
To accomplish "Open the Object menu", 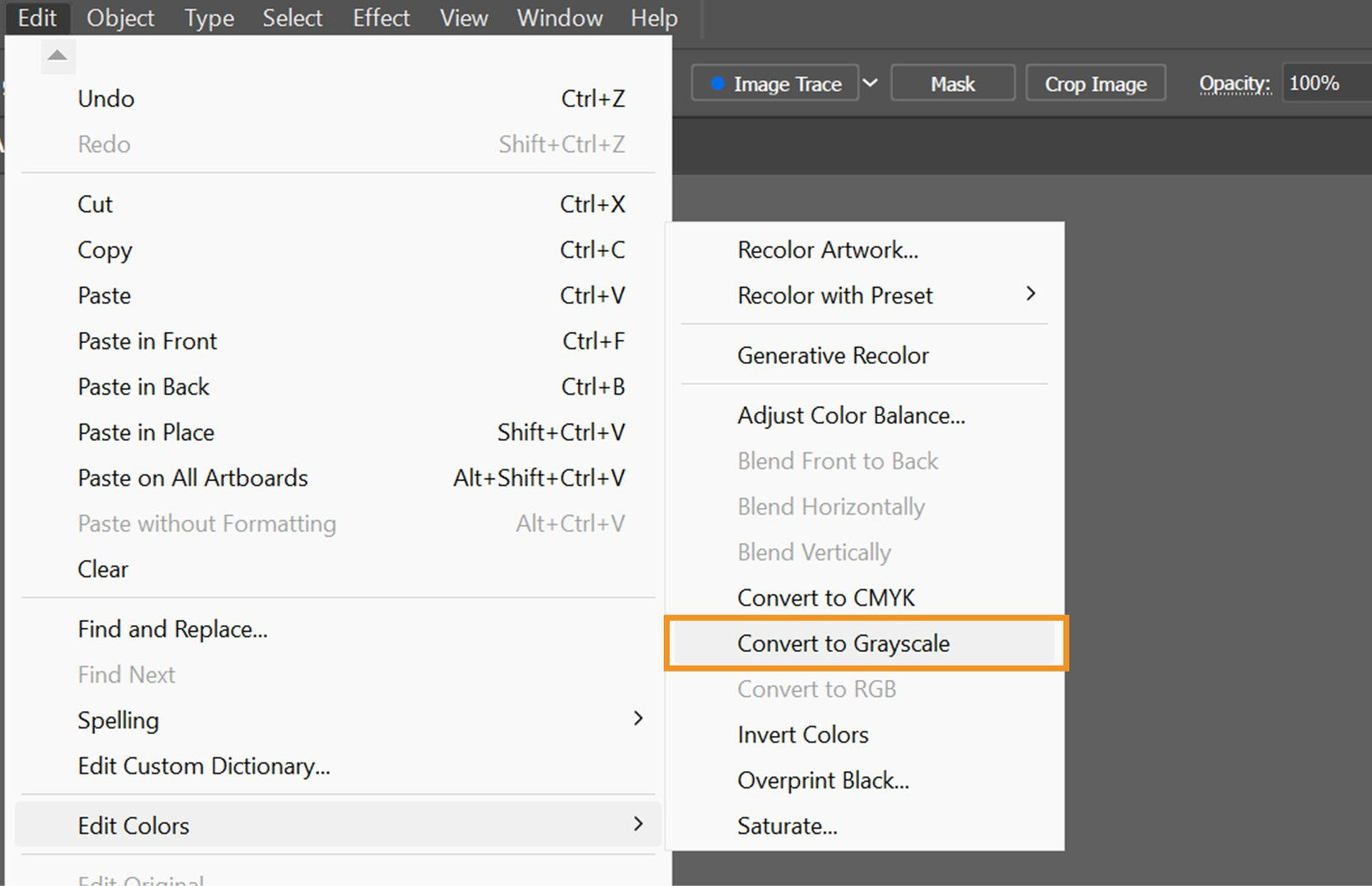I will tap(119, 18).
